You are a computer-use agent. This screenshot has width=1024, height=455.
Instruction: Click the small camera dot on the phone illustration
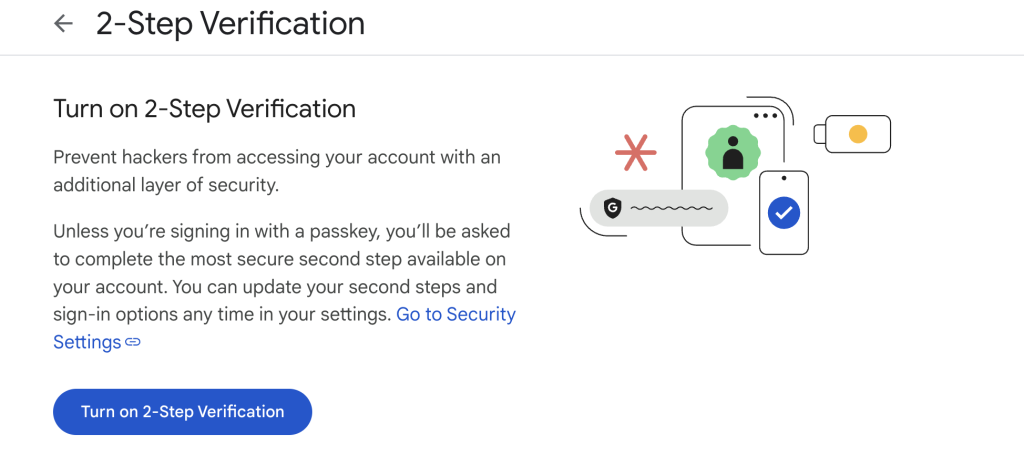(x=784, y=178)
